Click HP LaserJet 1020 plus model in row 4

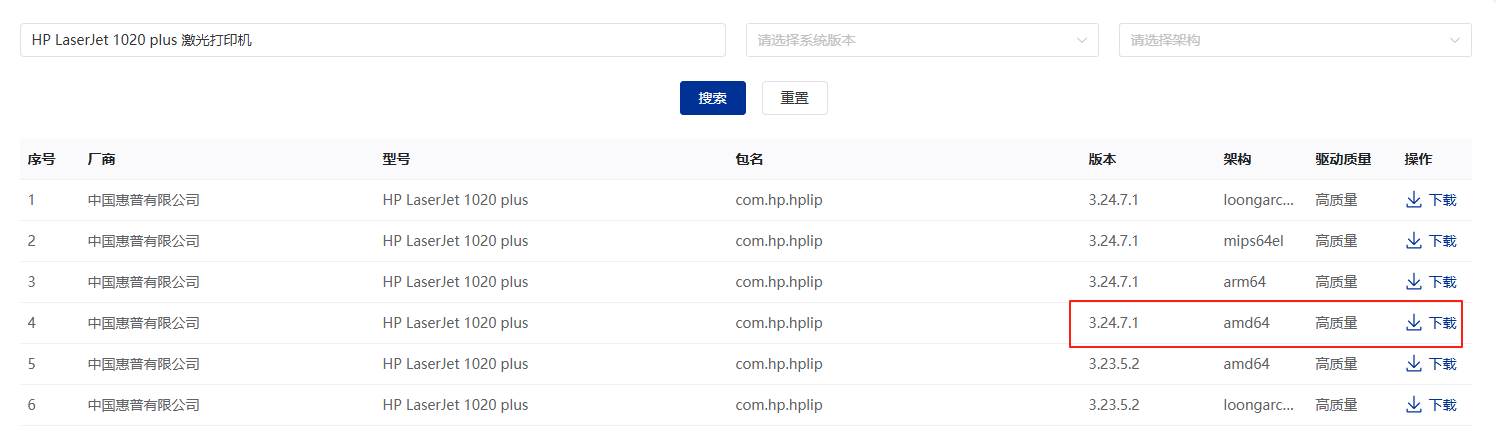coord(455,323)
